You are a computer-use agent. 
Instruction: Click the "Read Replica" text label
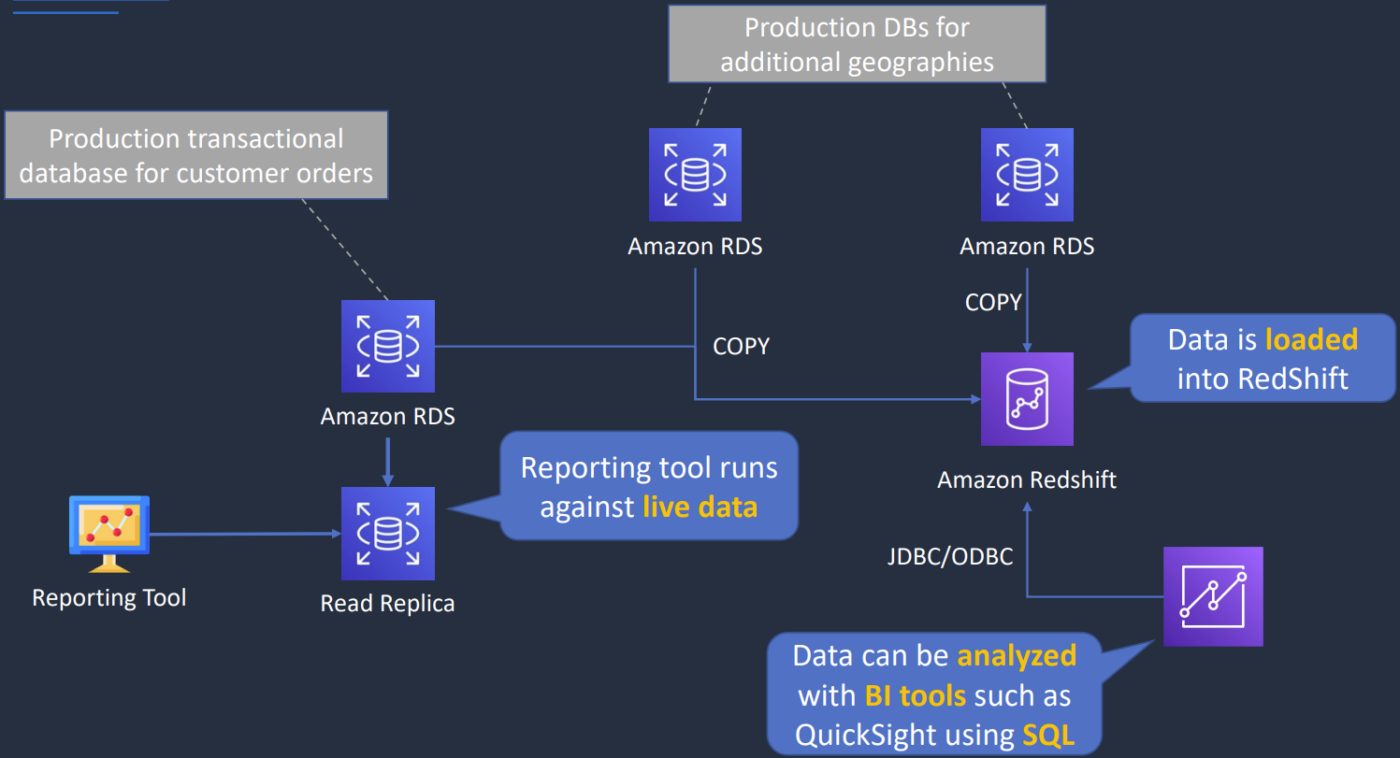click(388, 603)
